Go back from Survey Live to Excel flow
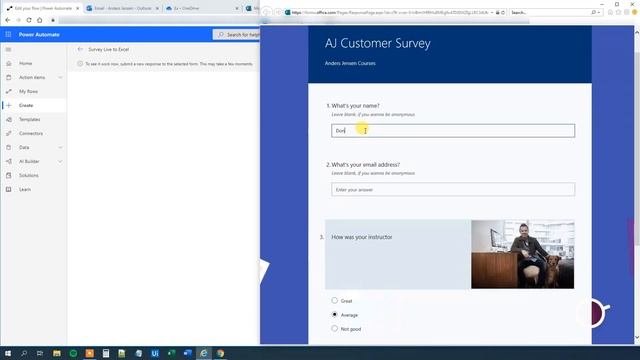Viewport: 640px width, 360px height. pyautogui.click(x=80, y=49)
